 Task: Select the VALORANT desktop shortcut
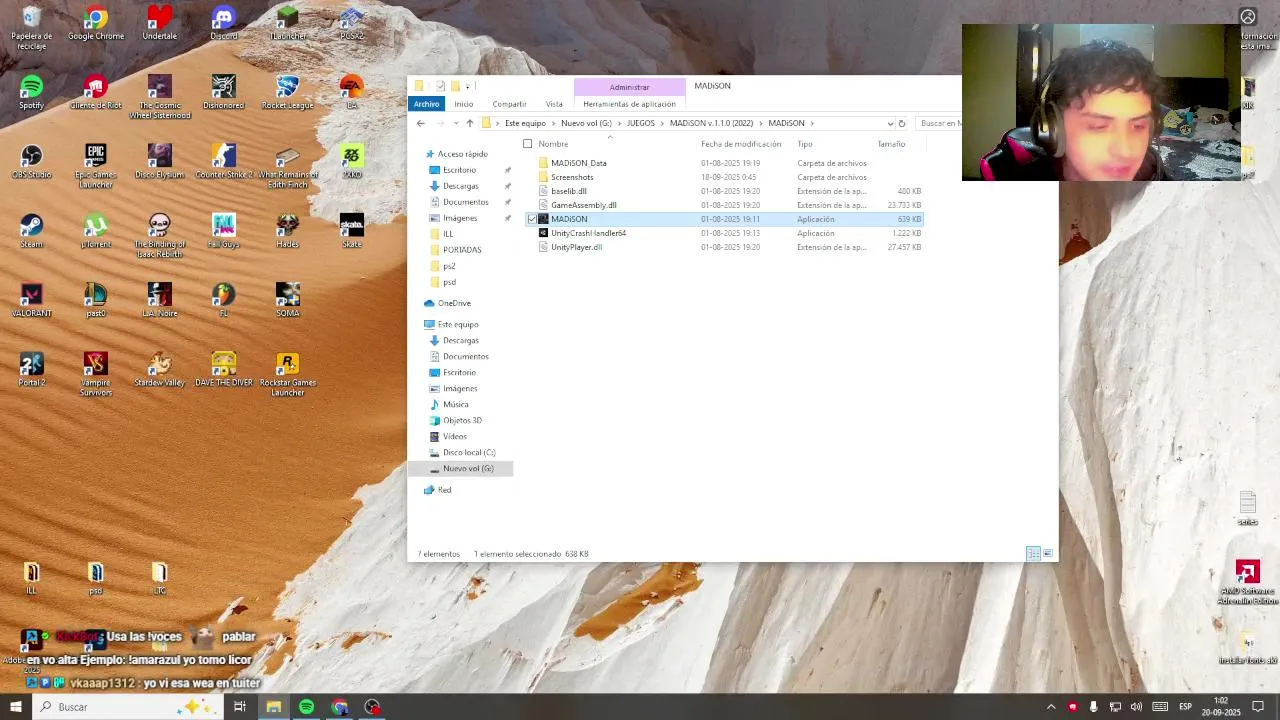[32, 300]
